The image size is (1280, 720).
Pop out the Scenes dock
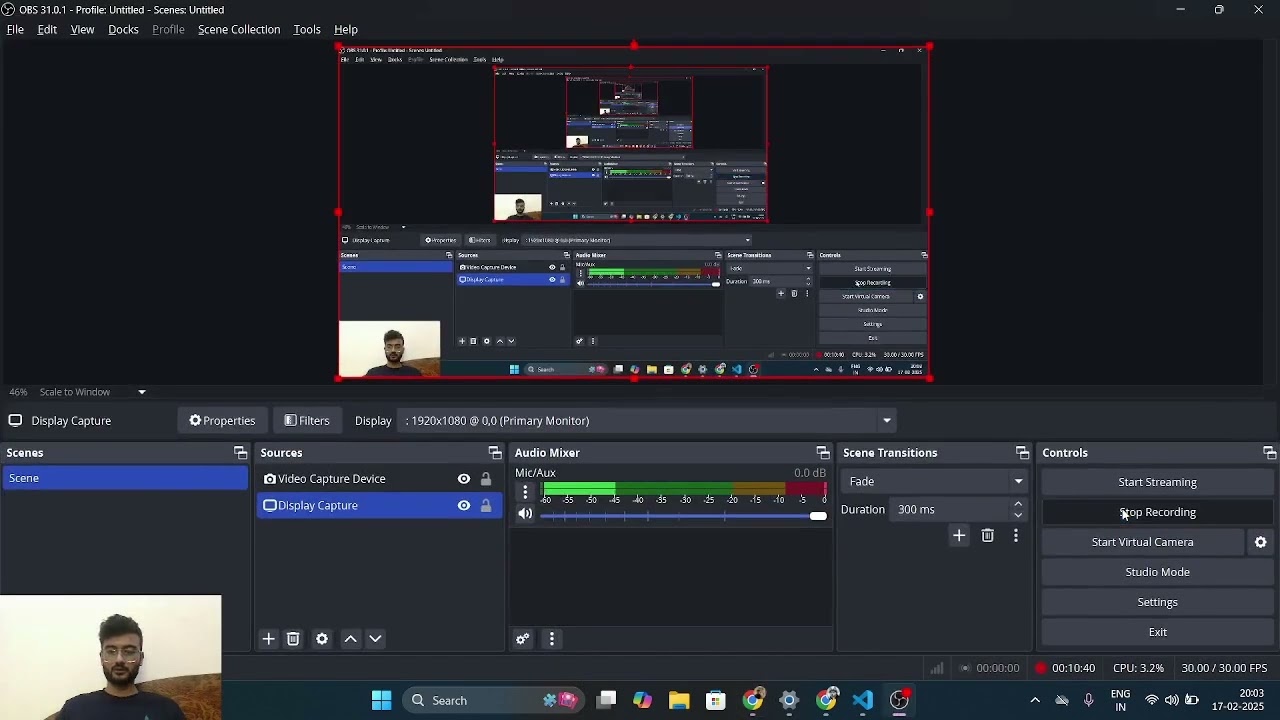tap(240, 453)
